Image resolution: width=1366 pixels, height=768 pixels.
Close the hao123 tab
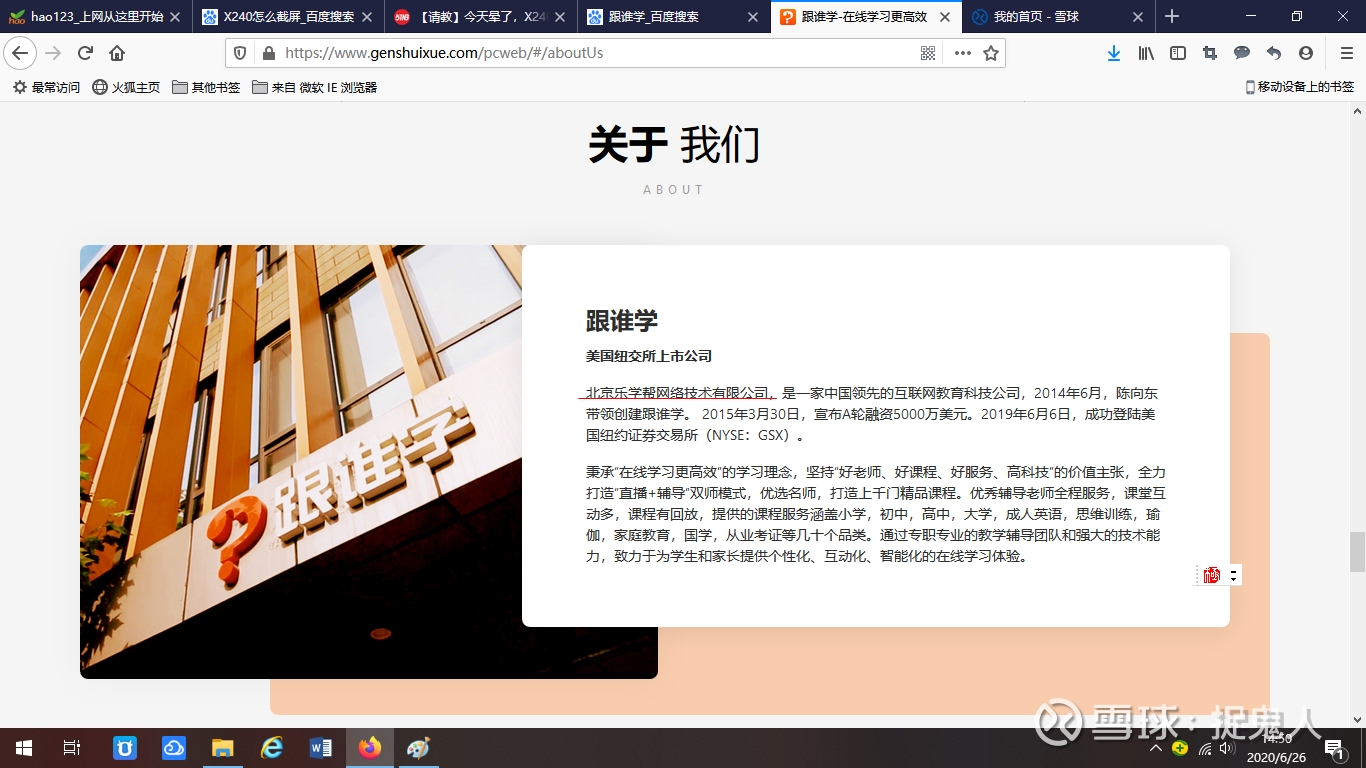point(175,17)
